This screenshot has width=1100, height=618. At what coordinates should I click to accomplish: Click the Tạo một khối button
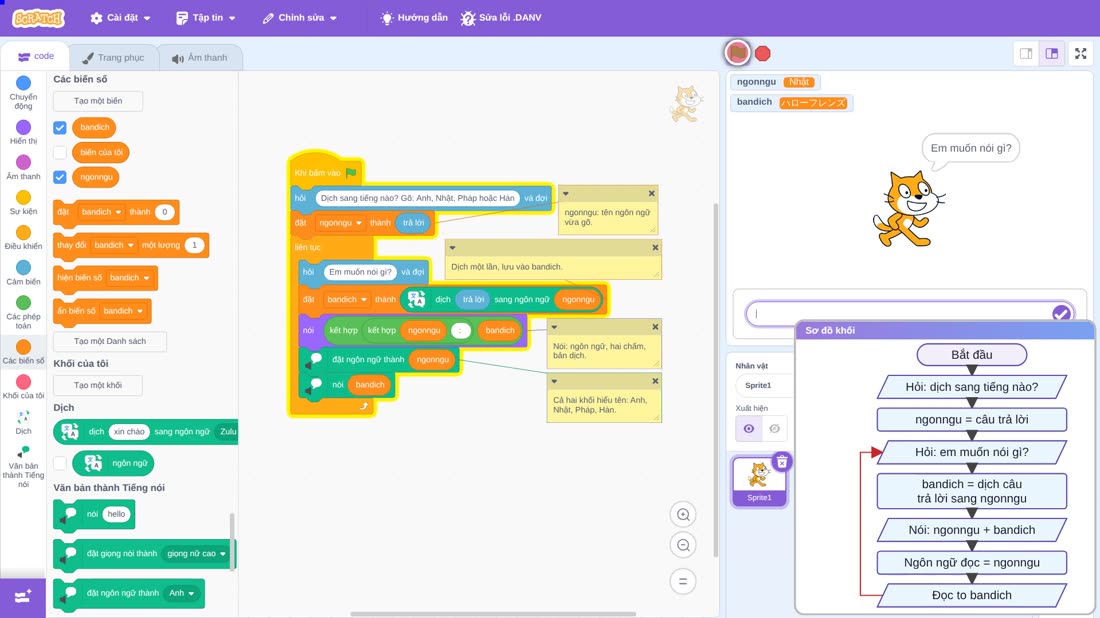point(98,385)
